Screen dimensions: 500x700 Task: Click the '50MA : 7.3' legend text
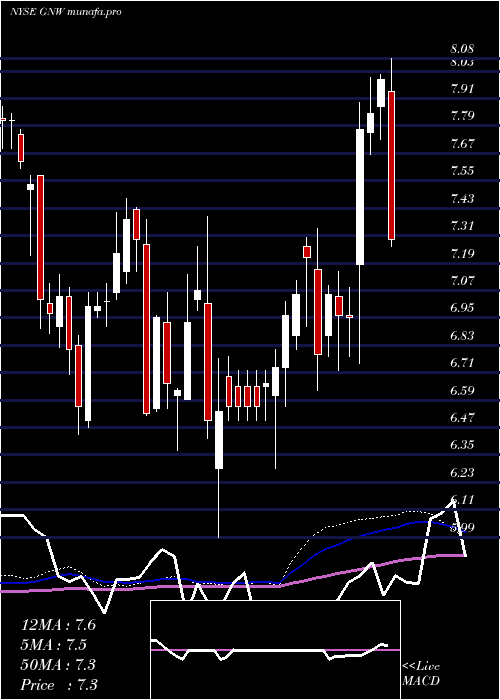58,665
